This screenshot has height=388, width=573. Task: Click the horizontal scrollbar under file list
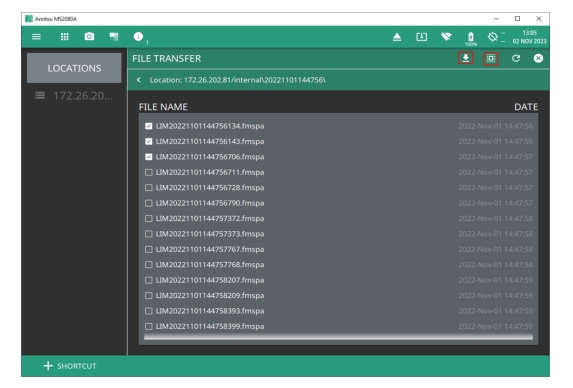pyautogui.click(x=338, y=337)
